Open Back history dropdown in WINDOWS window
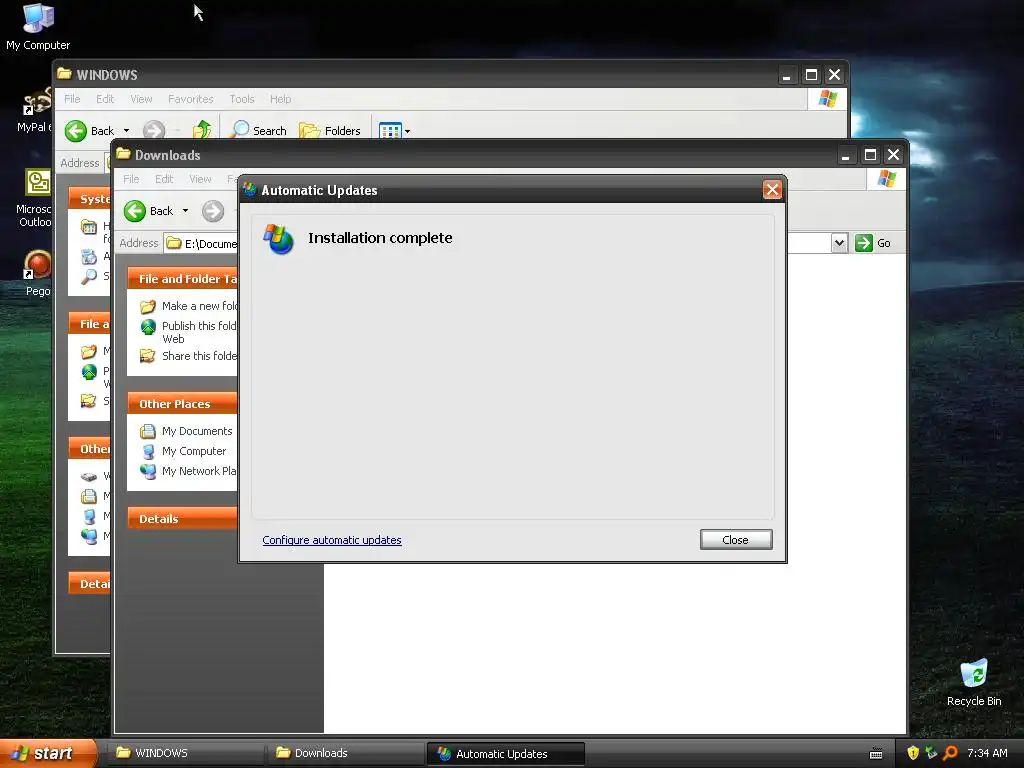The height and width of the screenshot is (768, 1024). point(127,131)
